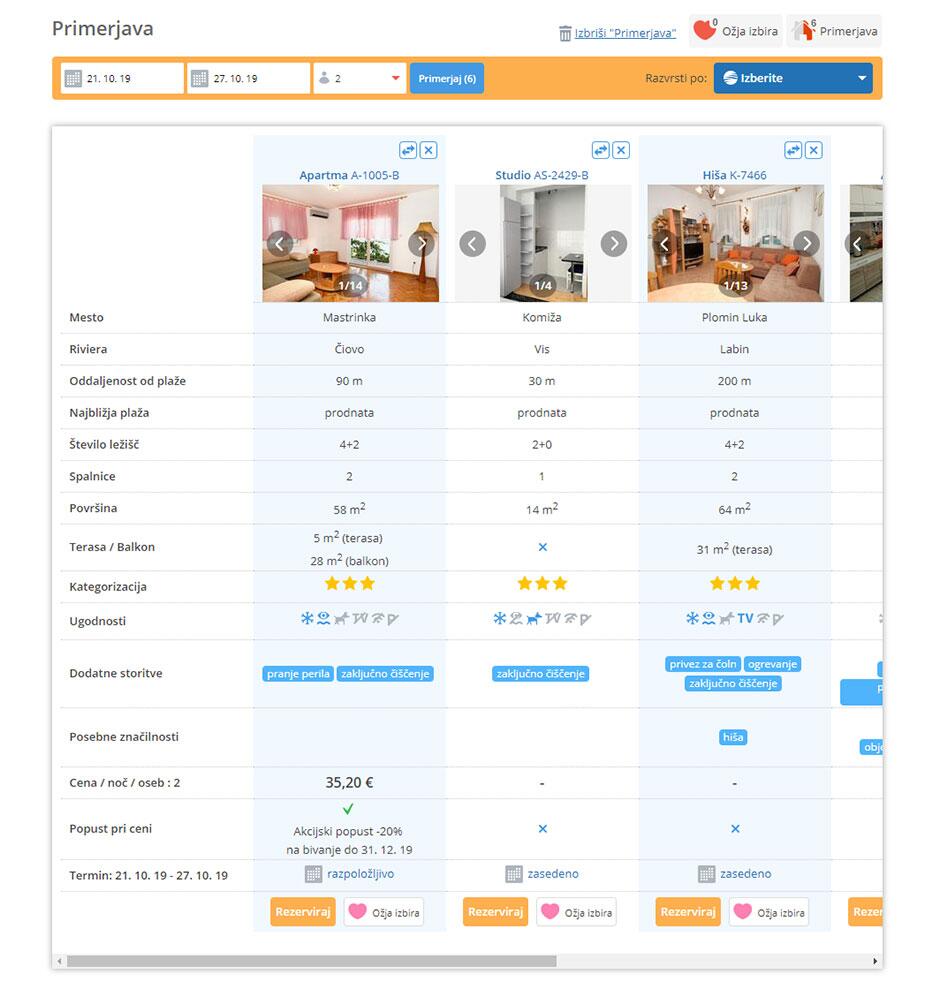The height and width of the screenshot is (989, 940).
Task: Open the guest count dropdown showing 2
Action: pyautogui.click(x=359, y=78)
